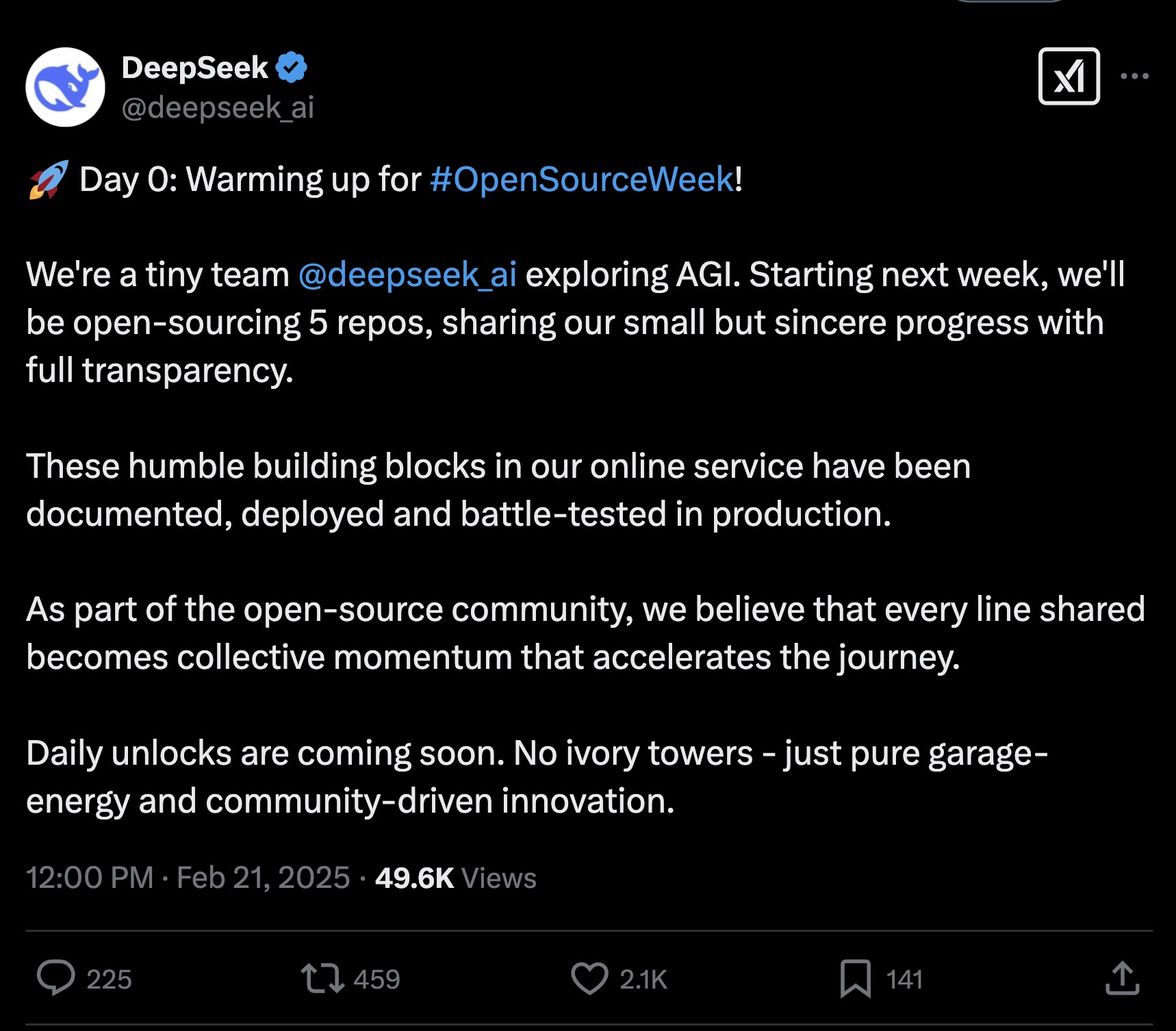This screenshot has height=1031, width=1176.
Task: Click the 2.1K likes count
Action: [643, 979]
